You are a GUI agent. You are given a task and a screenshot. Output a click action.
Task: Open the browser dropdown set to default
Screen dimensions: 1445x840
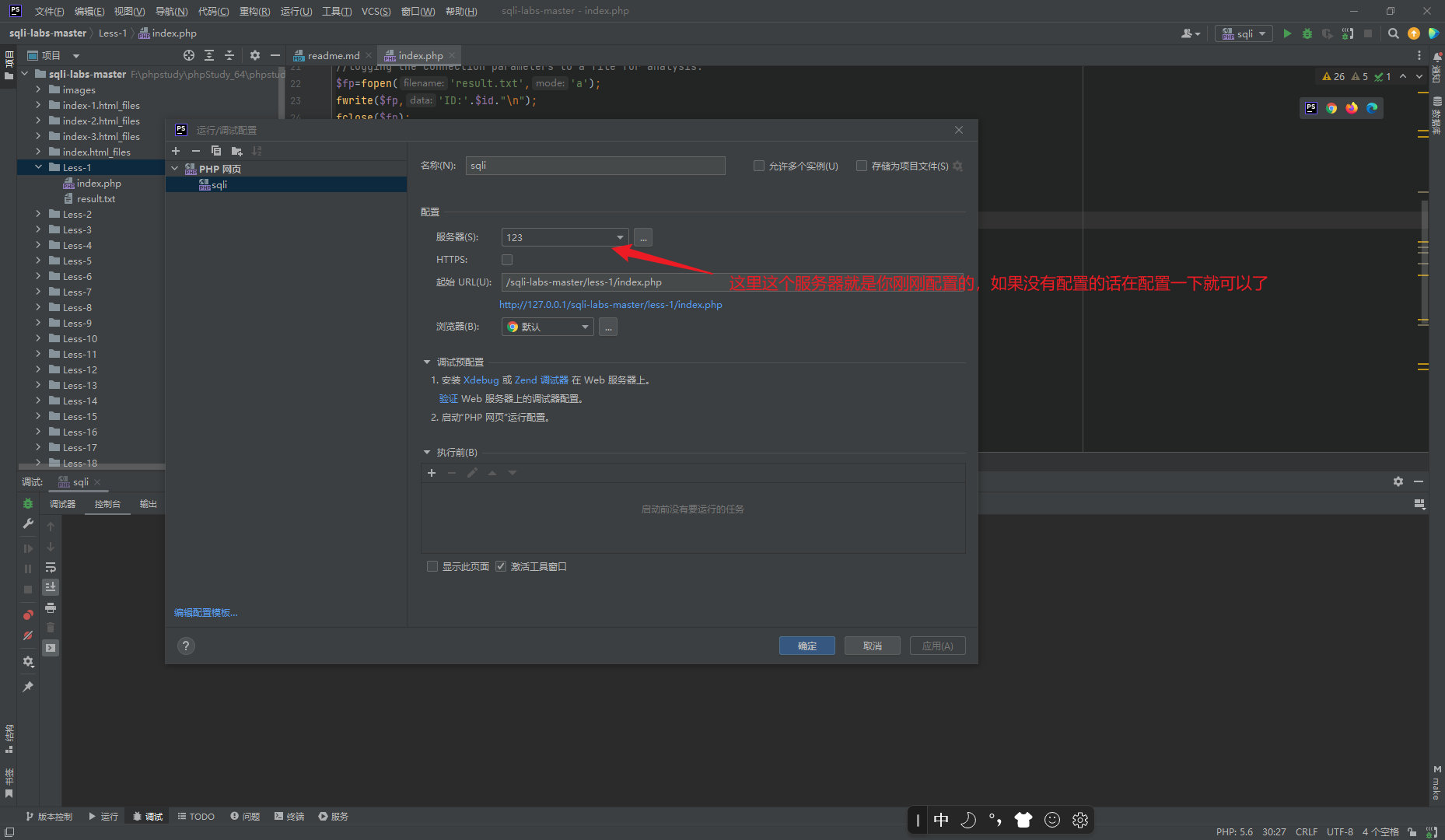(x=548, y=327)
